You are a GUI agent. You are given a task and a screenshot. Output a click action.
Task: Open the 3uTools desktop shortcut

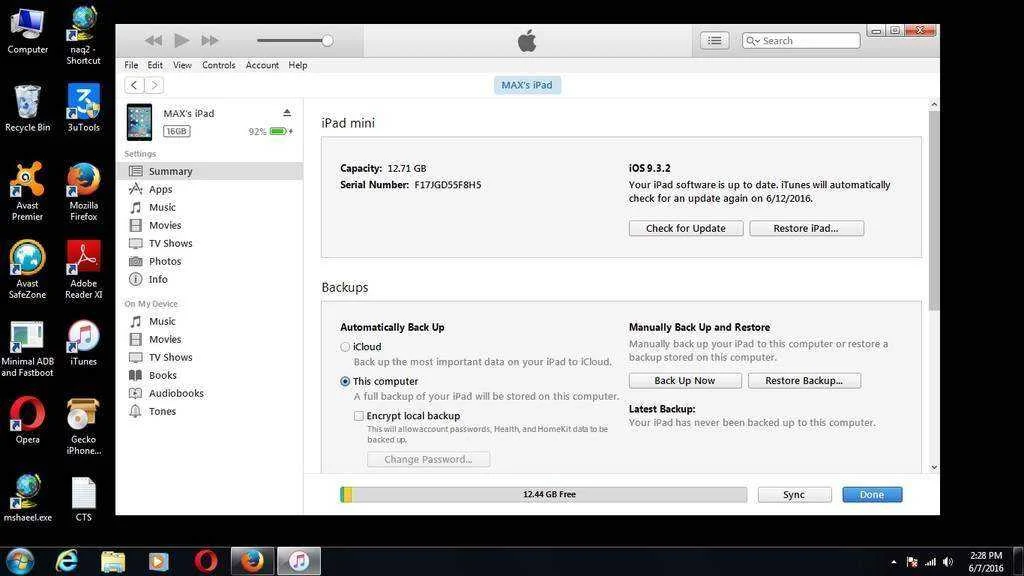pos(84,108)
